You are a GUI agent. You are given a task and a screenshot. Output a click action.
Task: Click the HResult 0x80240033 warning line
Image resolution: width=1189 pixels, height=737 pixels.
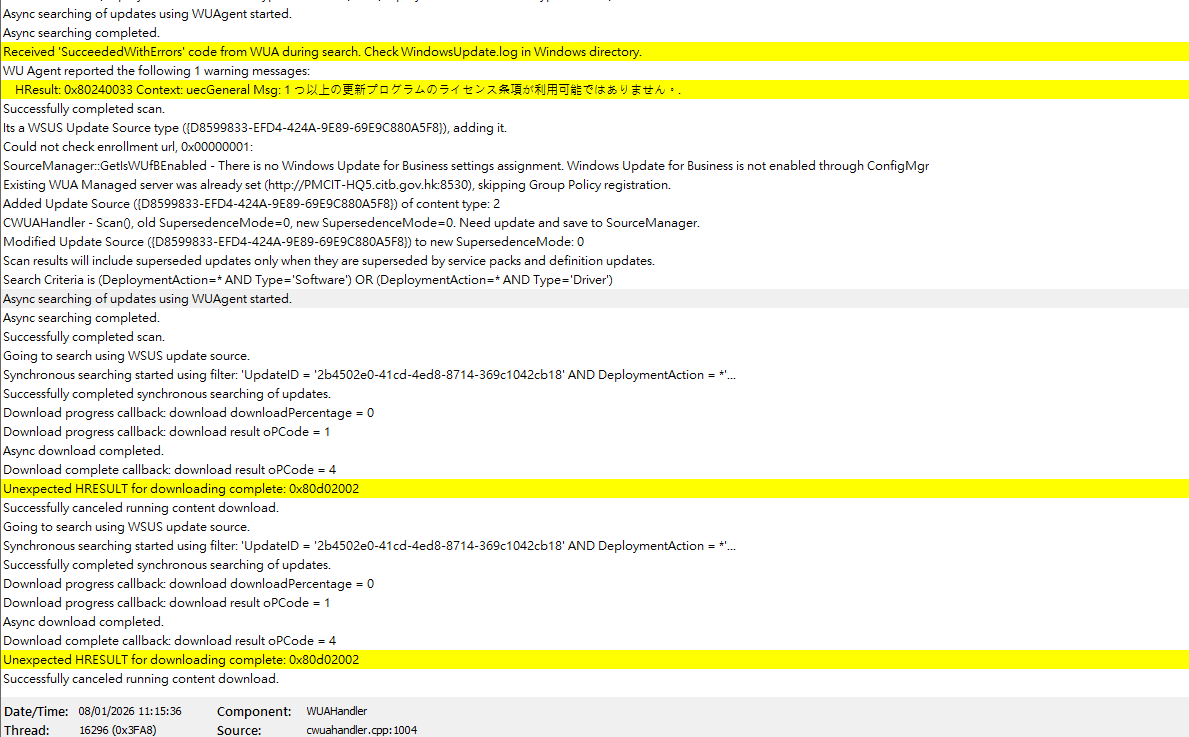594,89
